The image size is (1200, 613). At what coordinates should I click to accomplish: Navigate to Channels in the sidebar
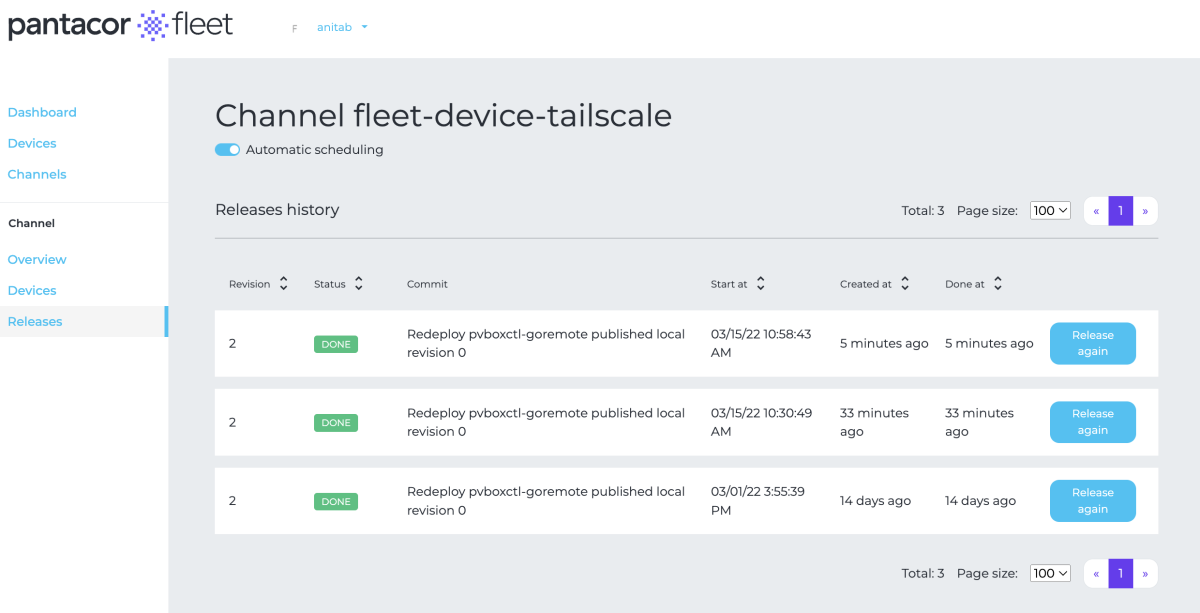(37, 174)
